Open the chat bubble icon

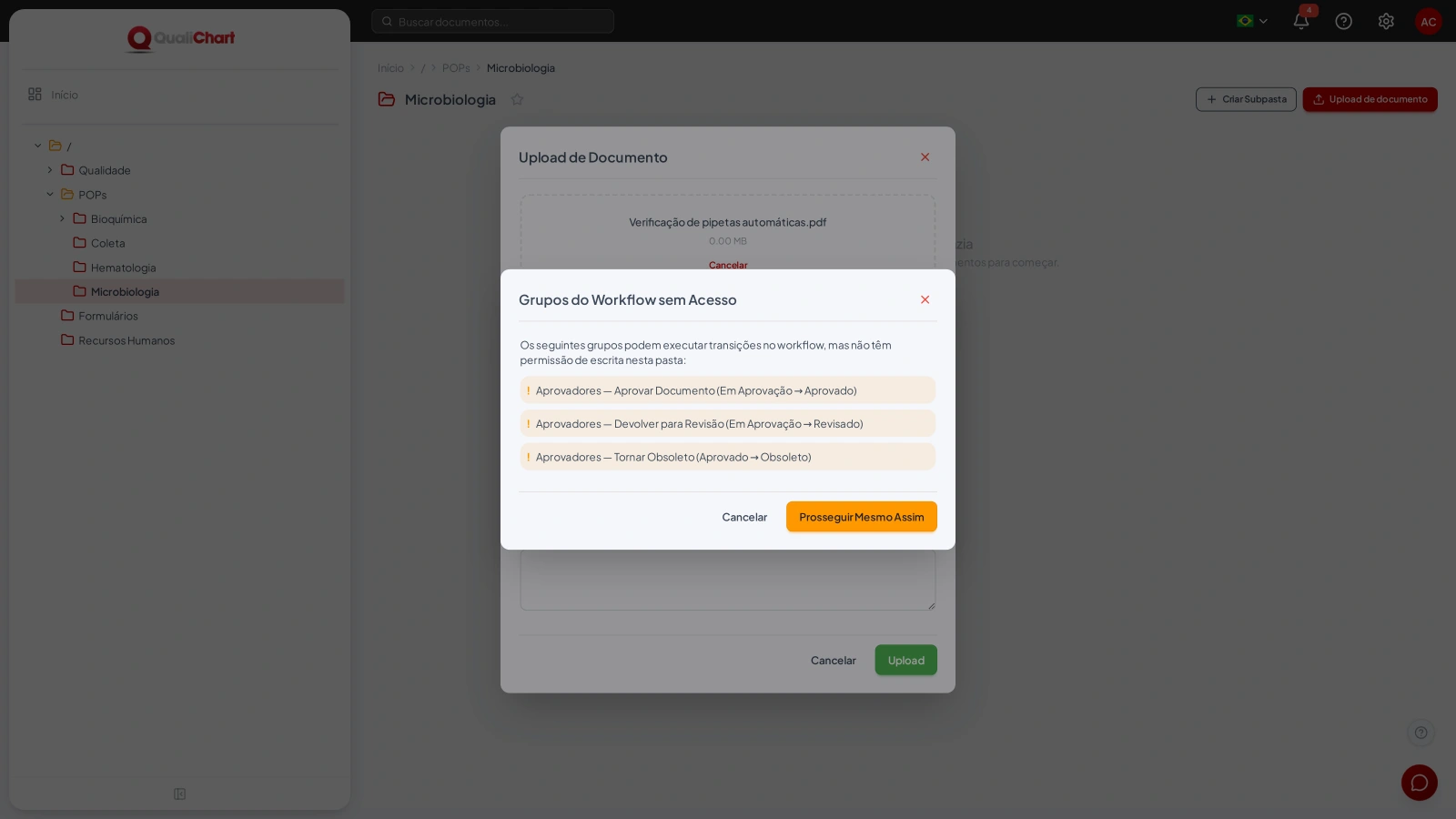pyautogui.click(x=1419, y=783)
